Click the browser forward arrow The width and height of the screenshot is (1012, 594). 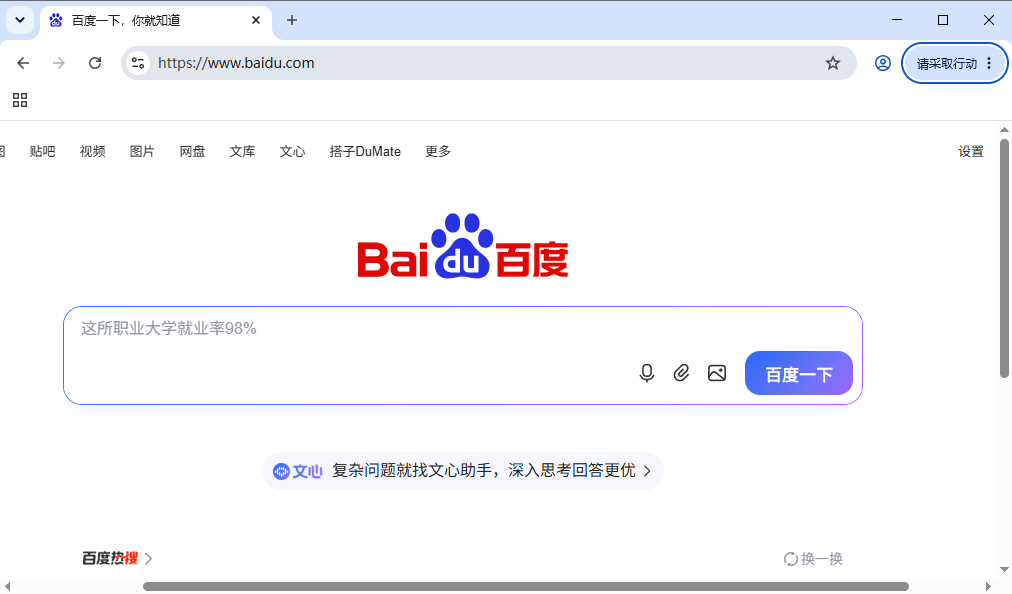tap(59, 63)
